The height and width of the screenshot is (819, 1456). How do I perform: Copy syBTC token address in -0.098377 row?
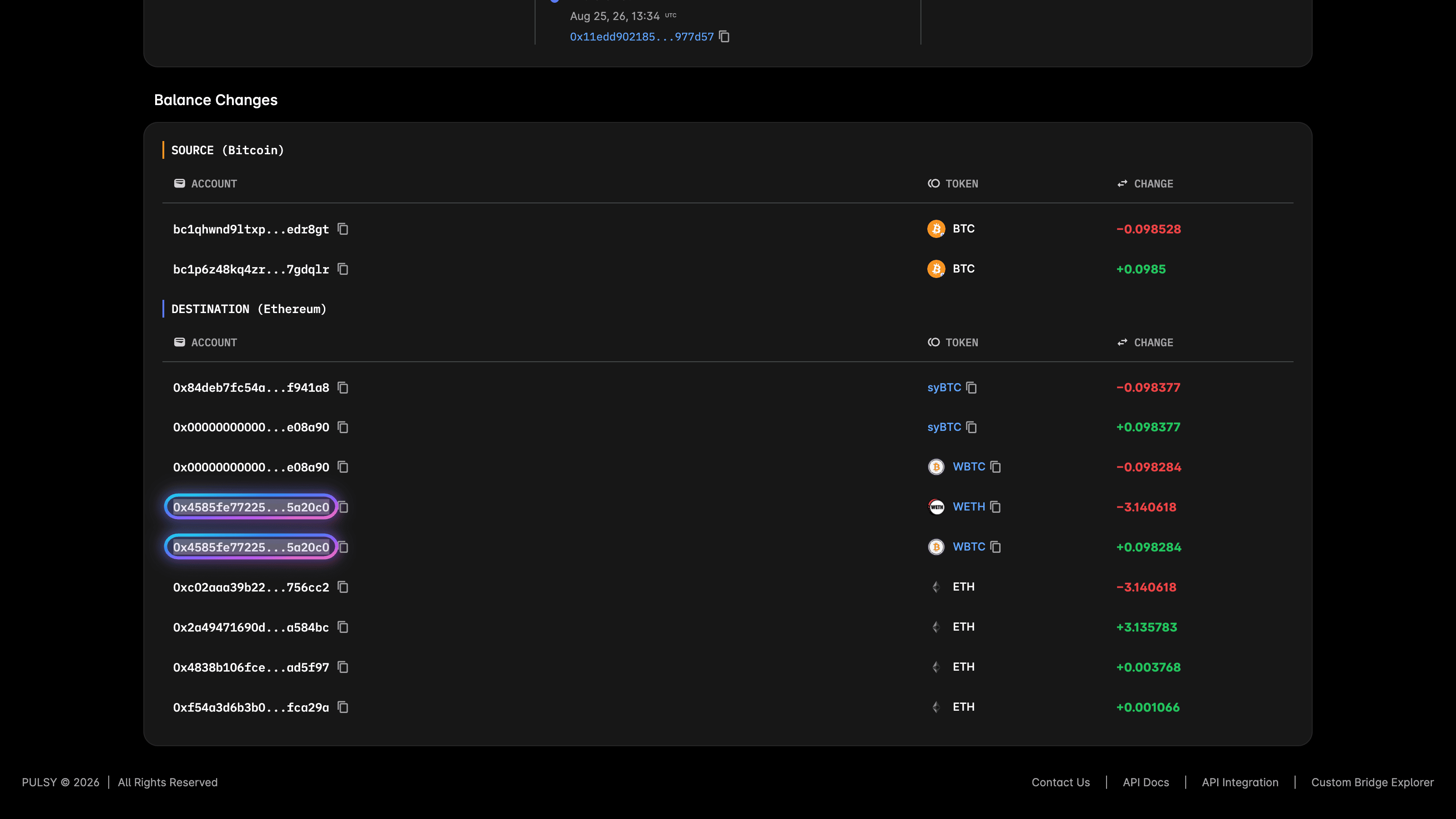click(971, 388)
